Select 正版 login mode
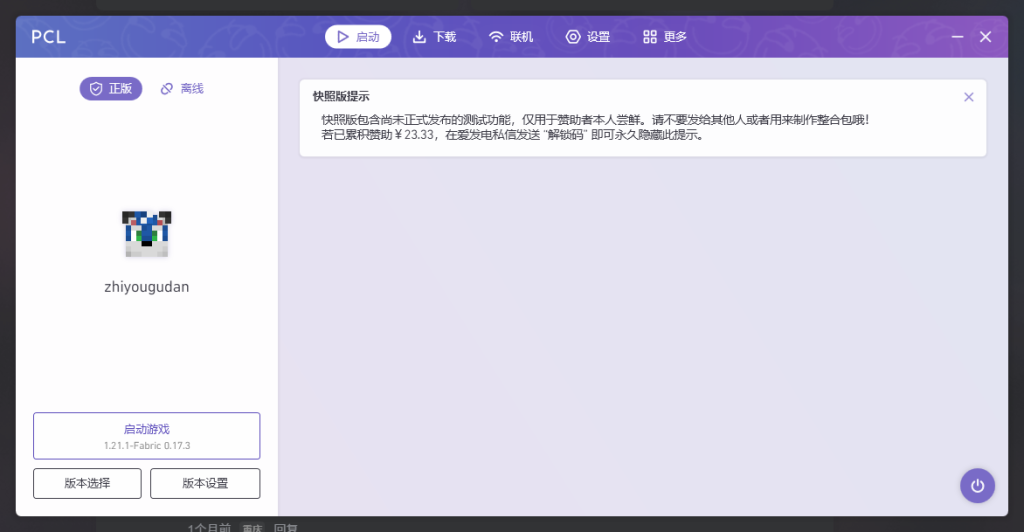Image resolution: width=1024 pixels, height=532 pixels. point(111,89)
